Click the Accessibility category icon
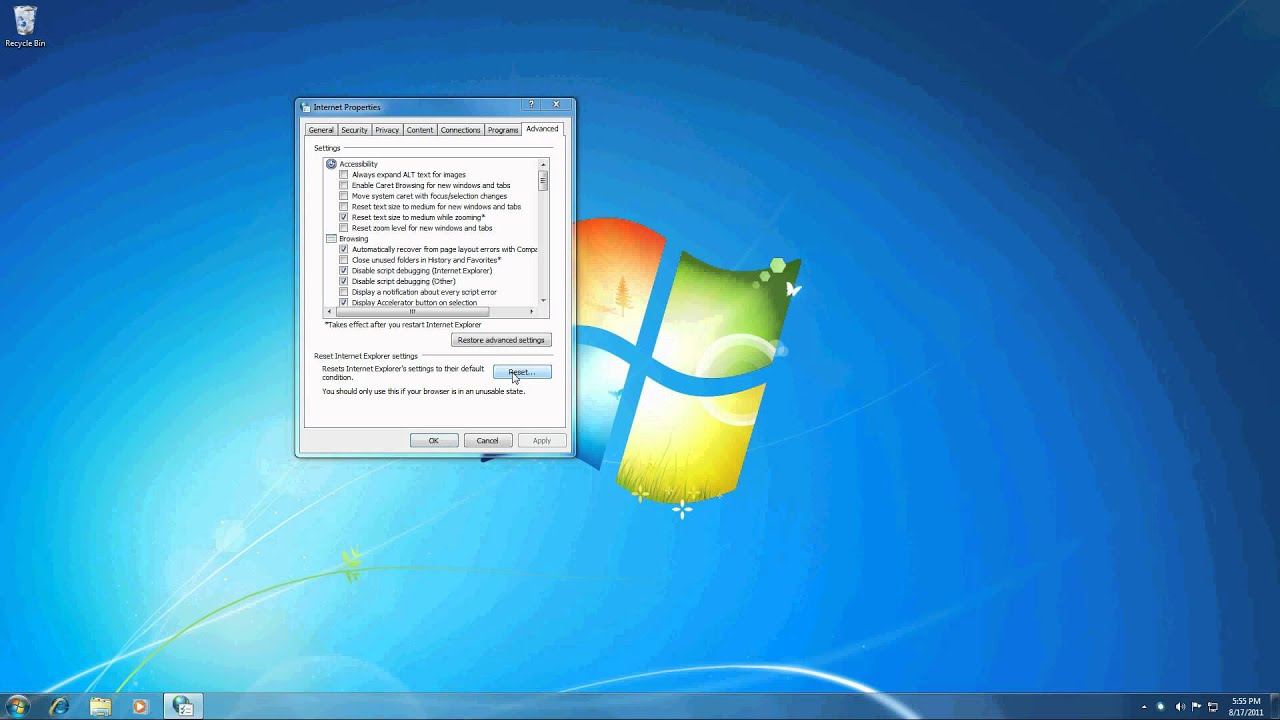 click(x=331, y=164)
